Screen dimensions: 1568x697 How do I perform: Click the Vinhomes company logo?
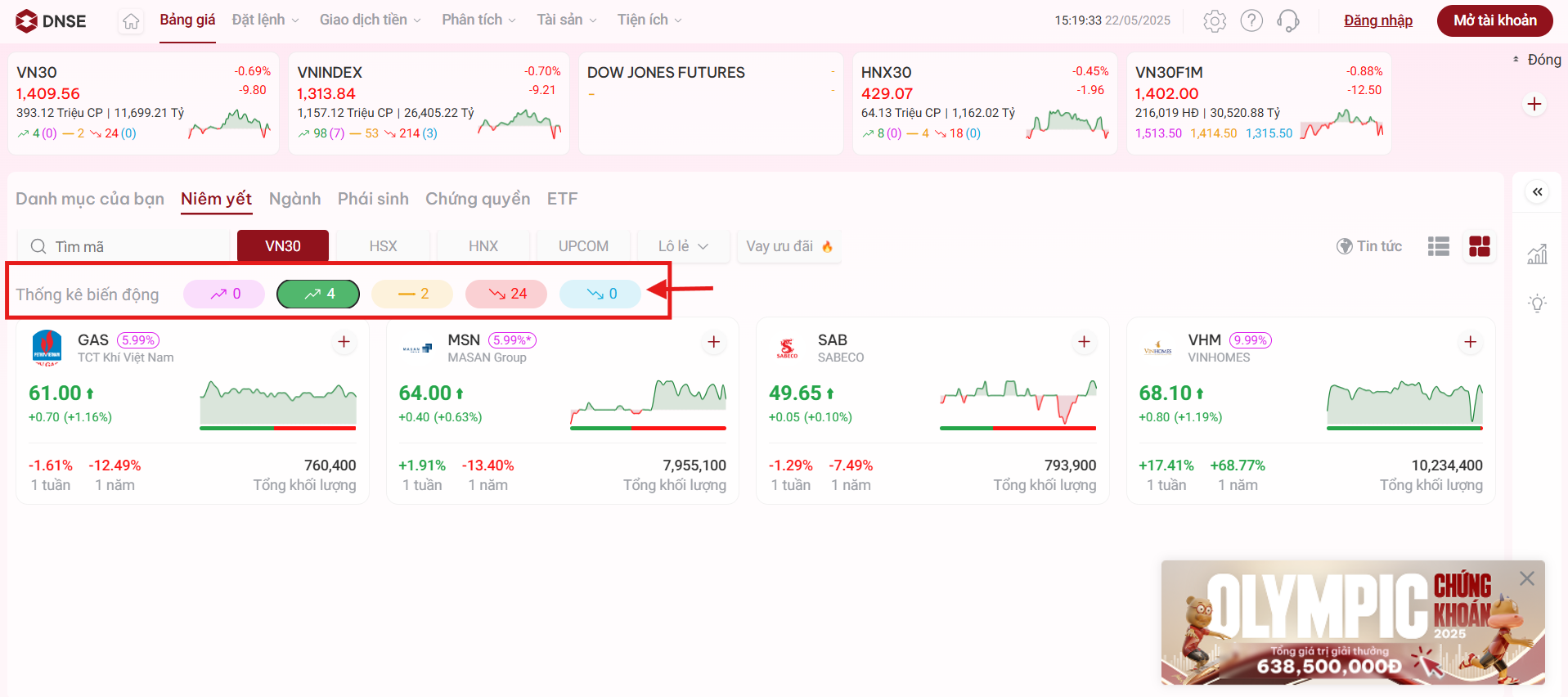pos(1157,349)
